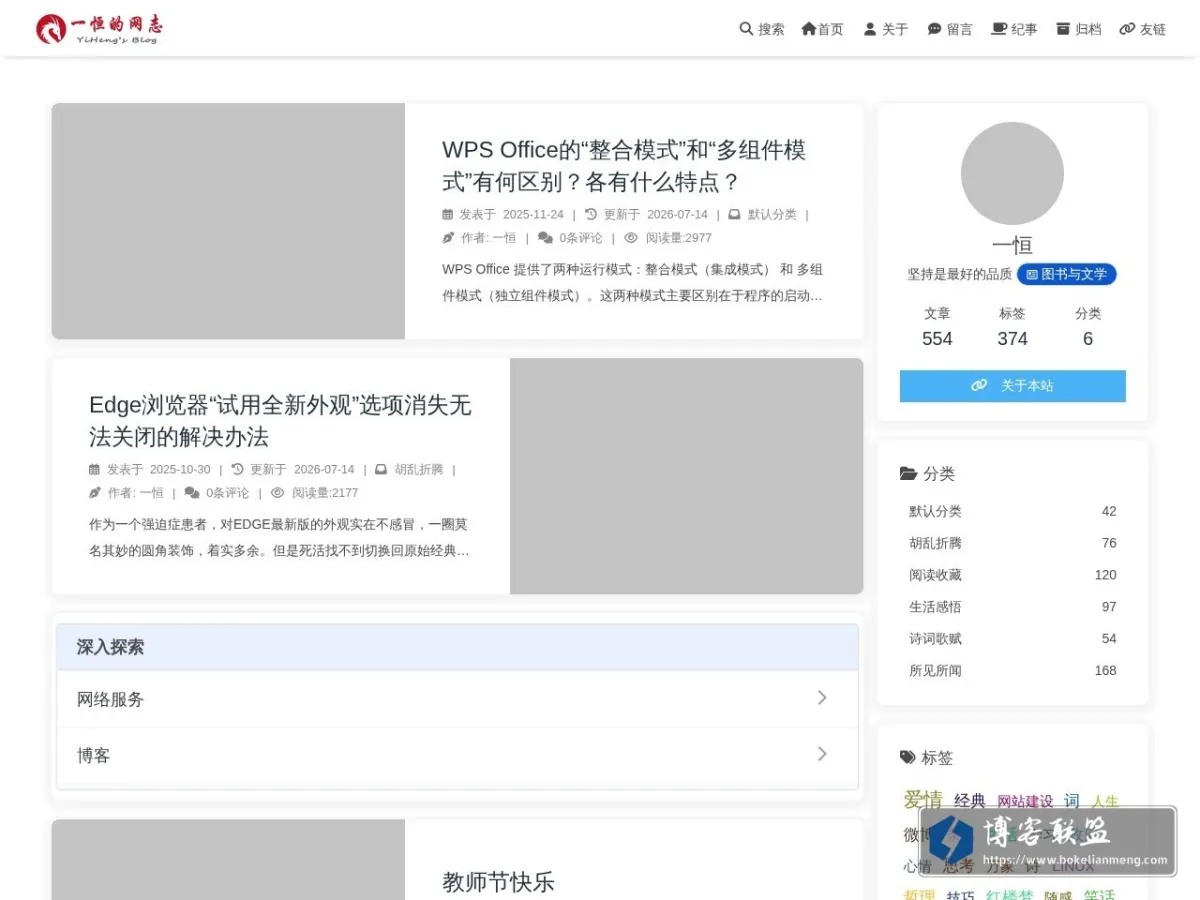
Task: Click 胡乱折腾 link in the Edge post meta
Action: pyautogui.click(x=419, y=469)
